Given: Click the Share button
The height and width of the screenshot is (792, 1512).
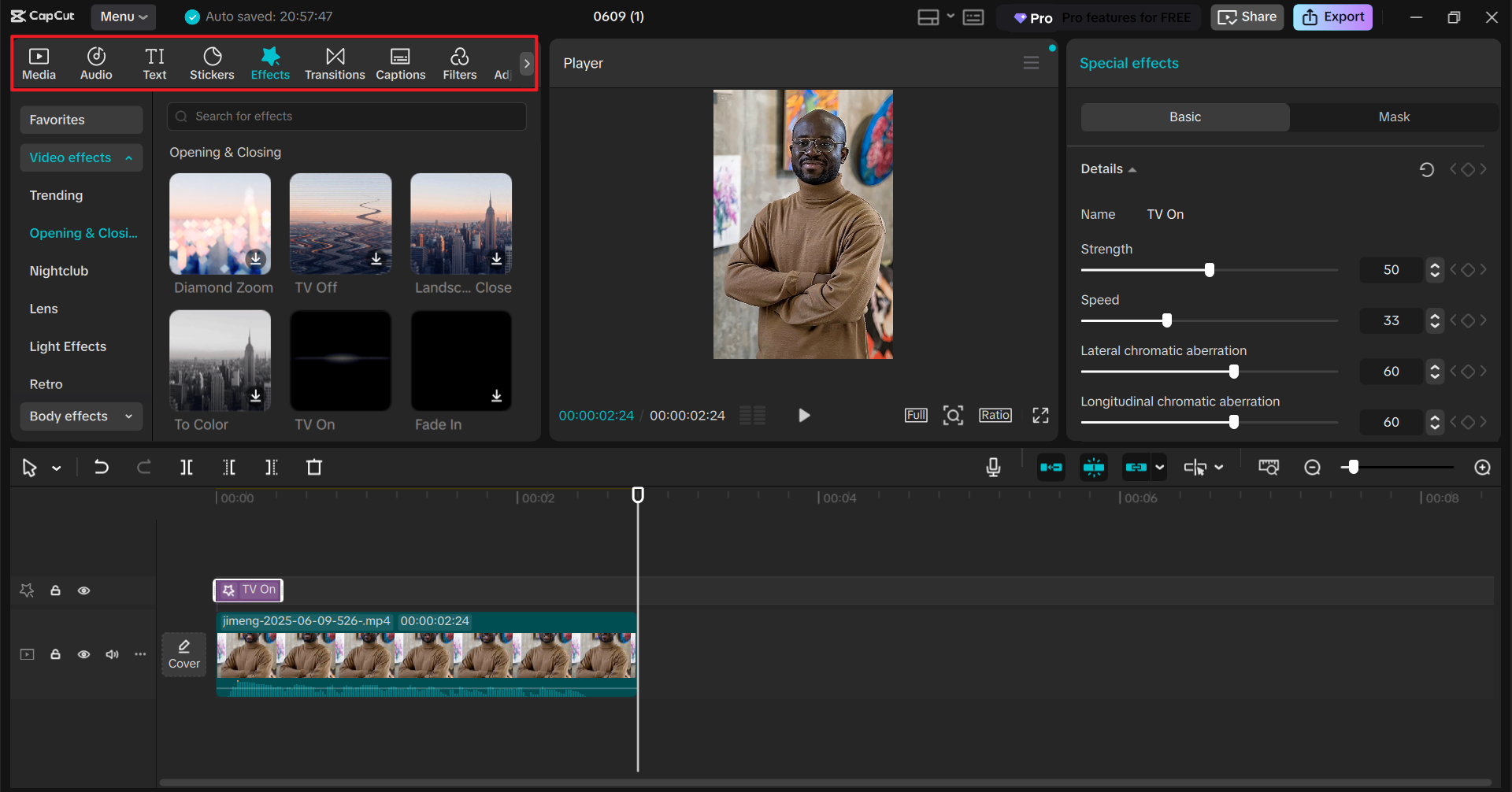Looking at the screenshot, I should click(1247, 17).
